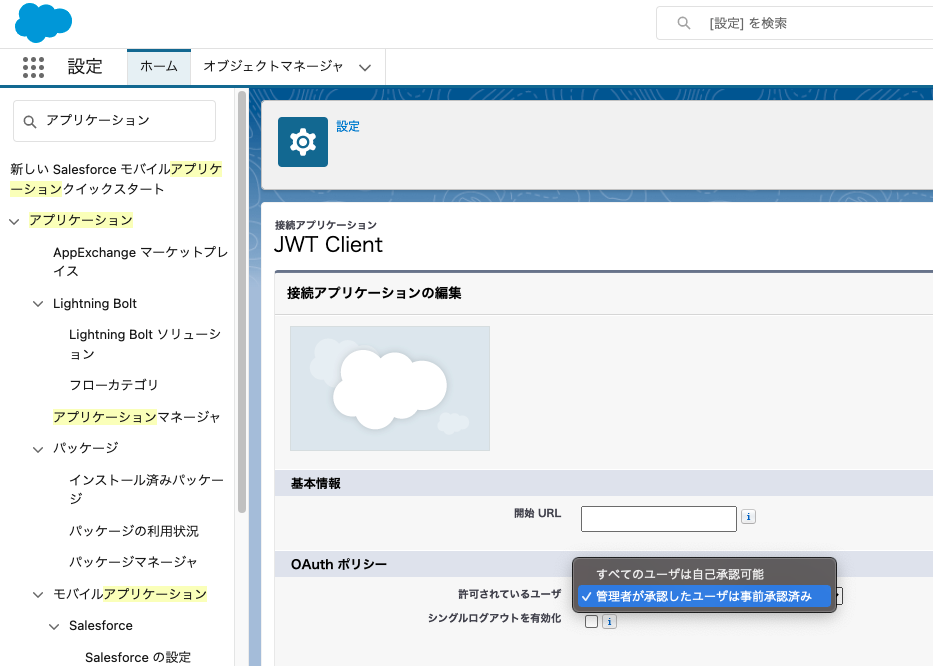Image resolution: width=933 pixels, height=666 pixels.
Task: Collapse the Lightning Bolt tree node
Action: pyautogui.click(x=38, y=304)
